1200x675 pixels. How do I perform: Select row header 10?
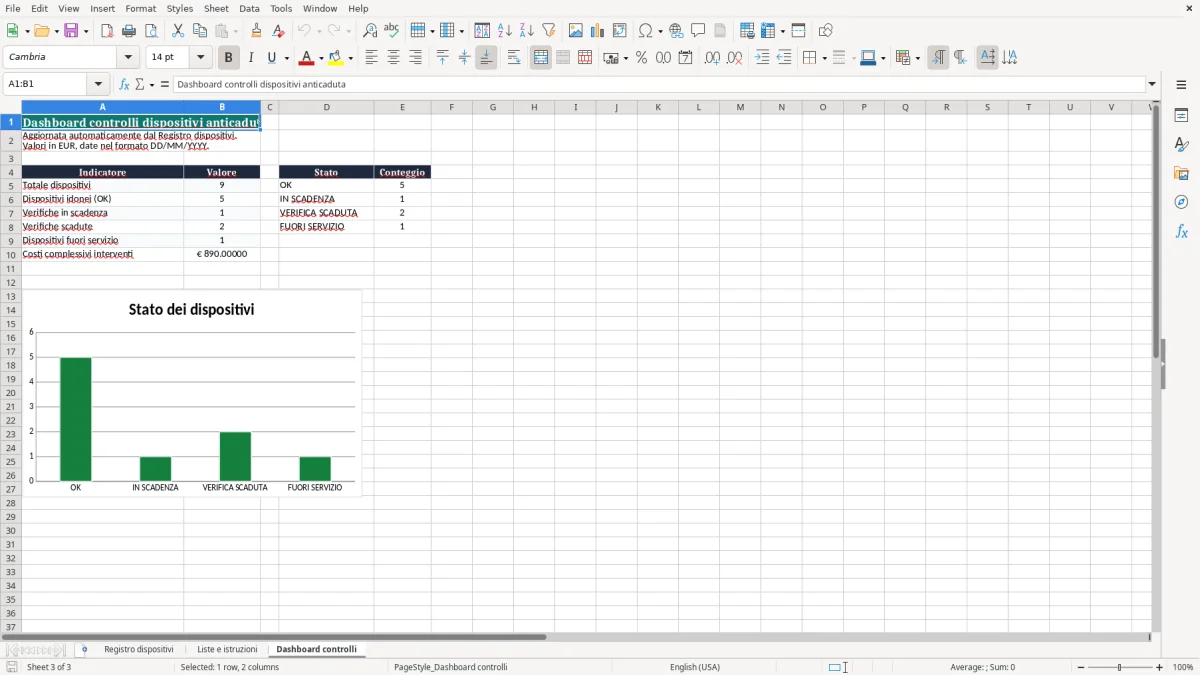pos(11,255)
